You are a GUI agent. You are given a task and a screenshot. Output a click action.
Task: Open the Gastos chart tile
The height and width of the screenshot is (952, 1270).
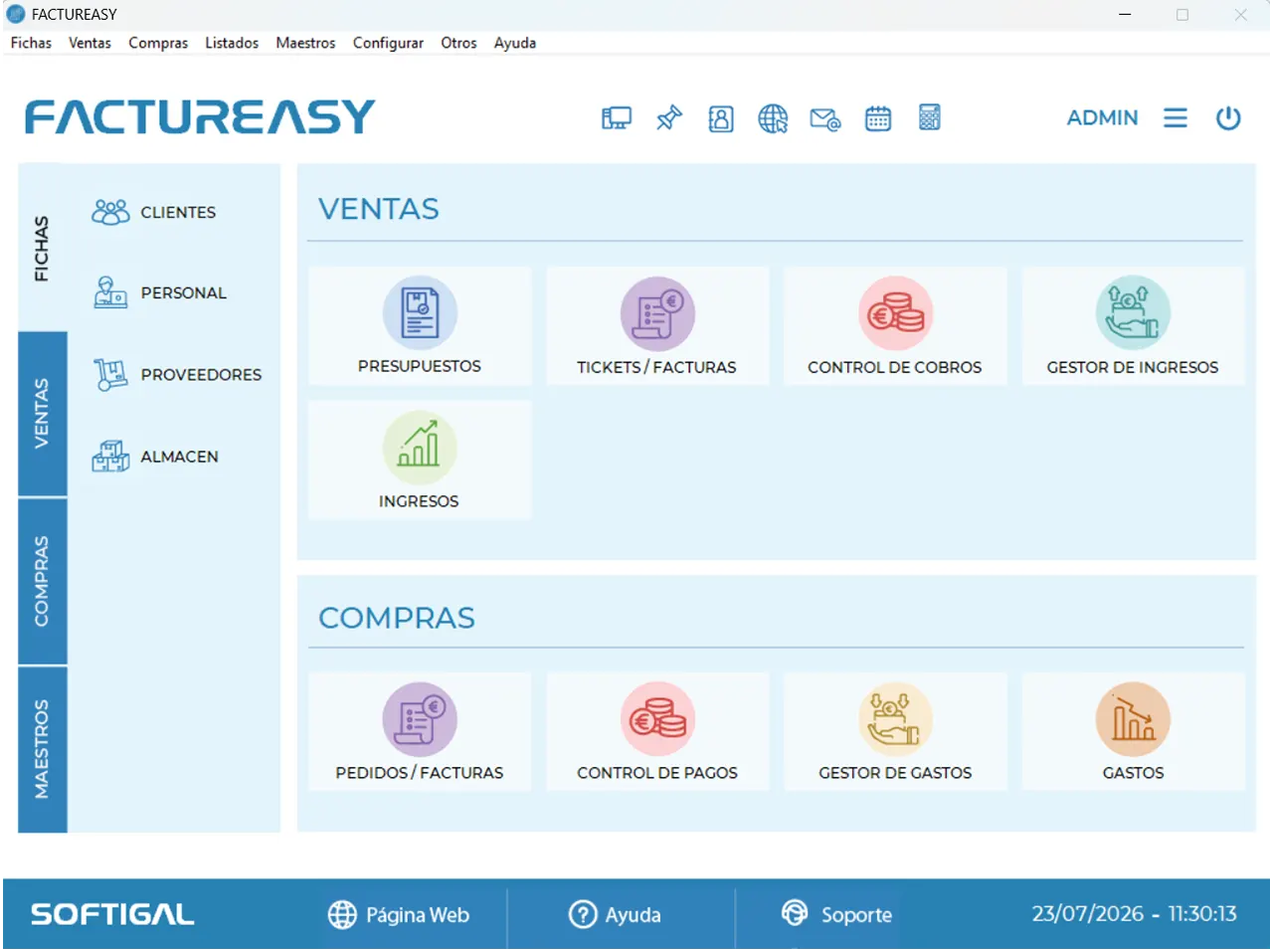1133,731
